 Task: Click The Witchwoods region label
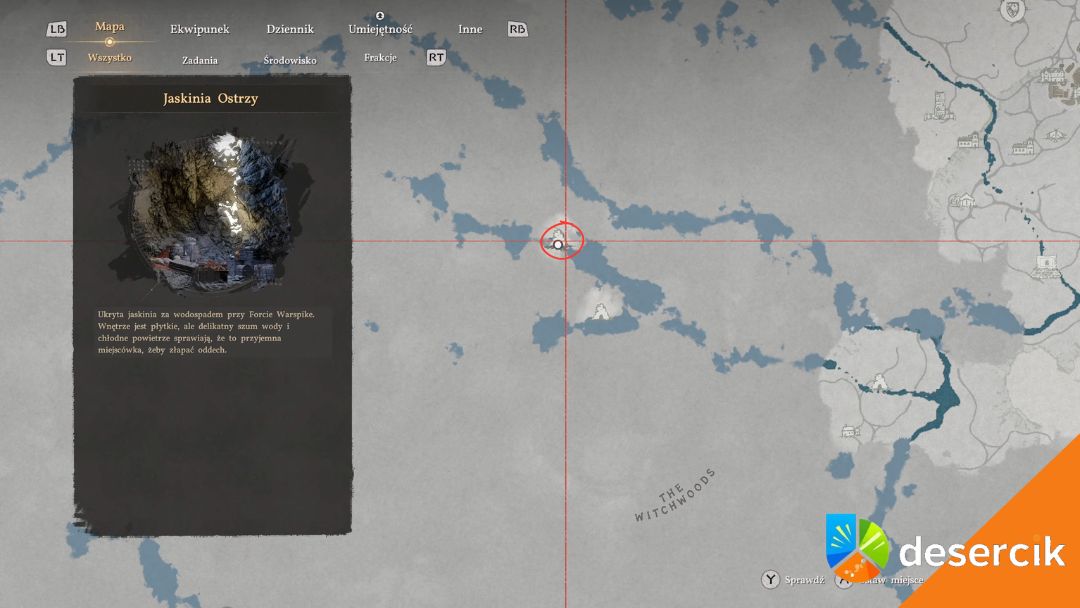pyautogui.click(x=676, y=496)
